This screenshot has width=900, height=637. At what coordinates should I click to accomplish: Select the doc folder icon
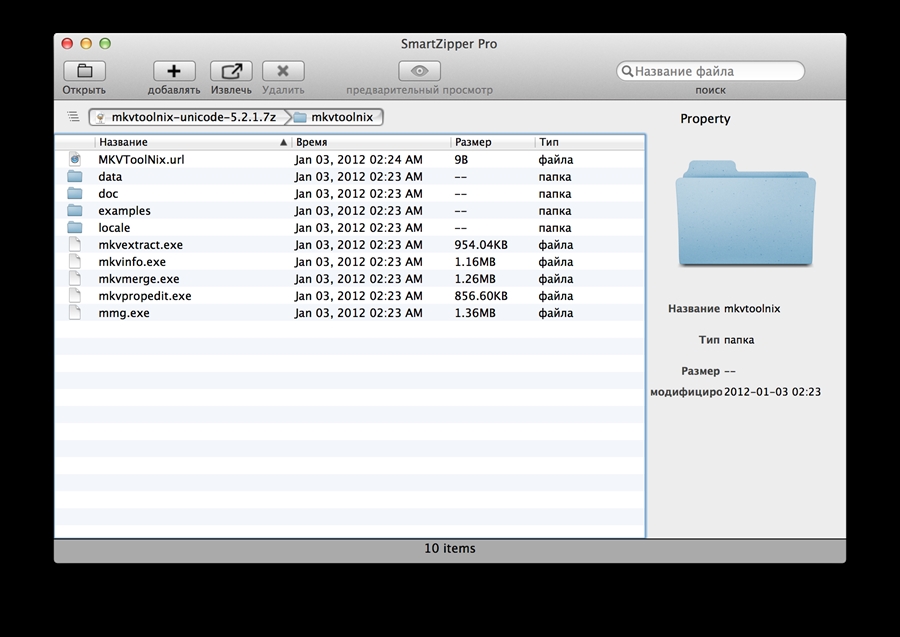75,193
